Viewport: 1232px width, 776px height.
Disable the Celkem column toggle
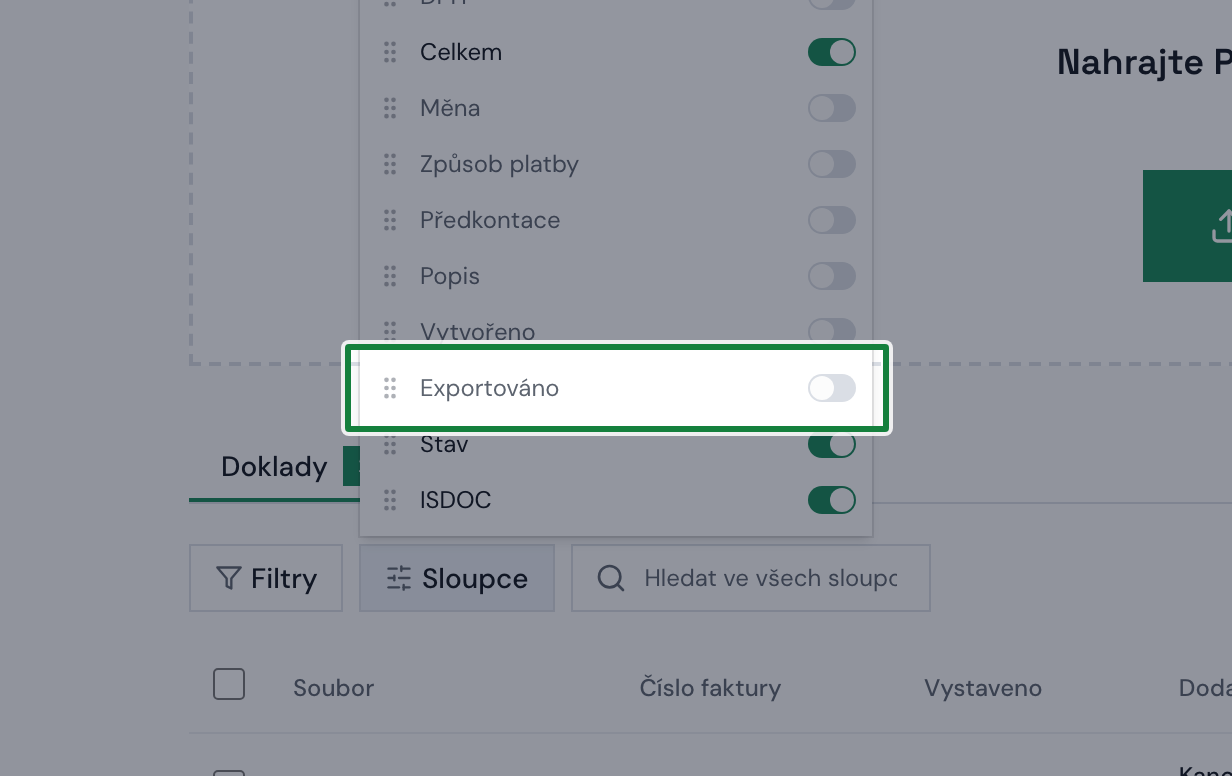(832, 52)
